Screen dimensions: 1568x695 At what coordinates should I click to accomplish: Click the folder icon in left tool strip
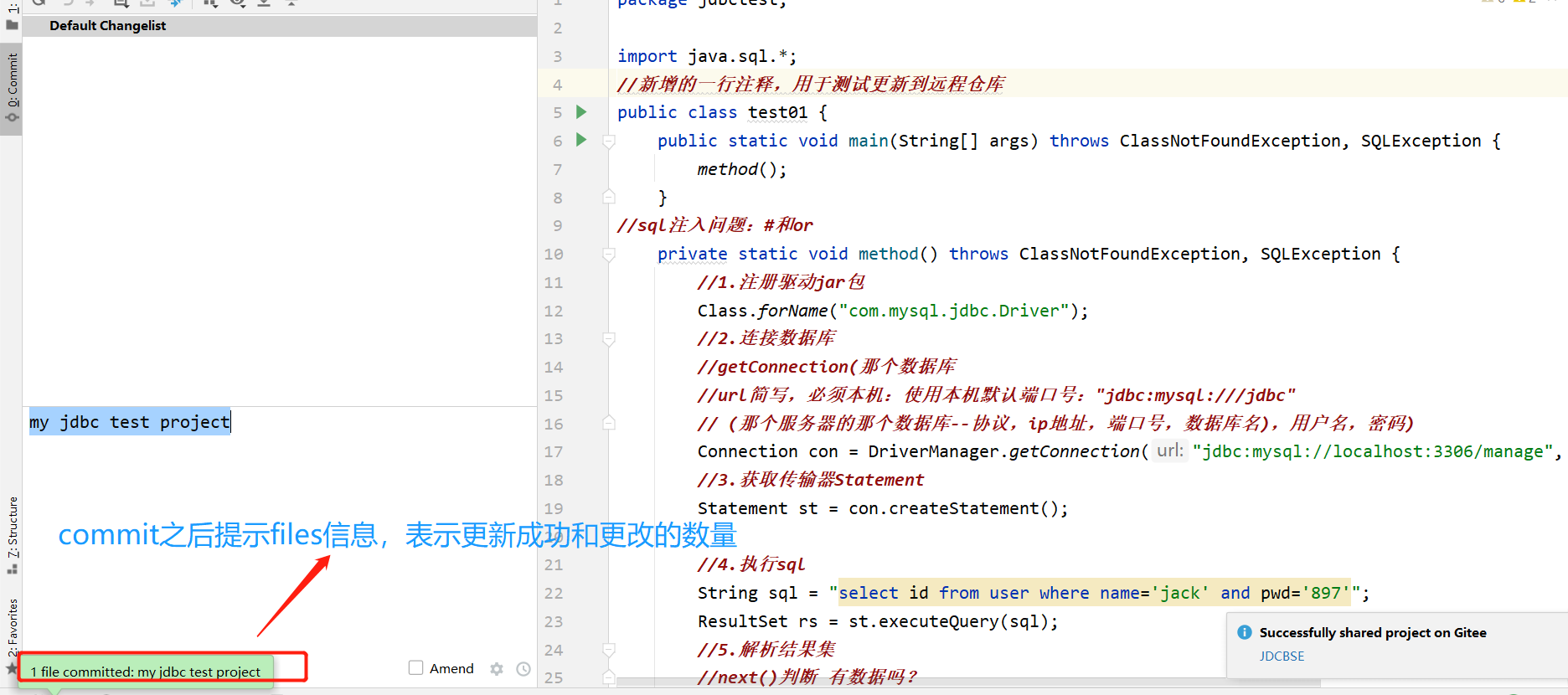(x=12, y=24)
